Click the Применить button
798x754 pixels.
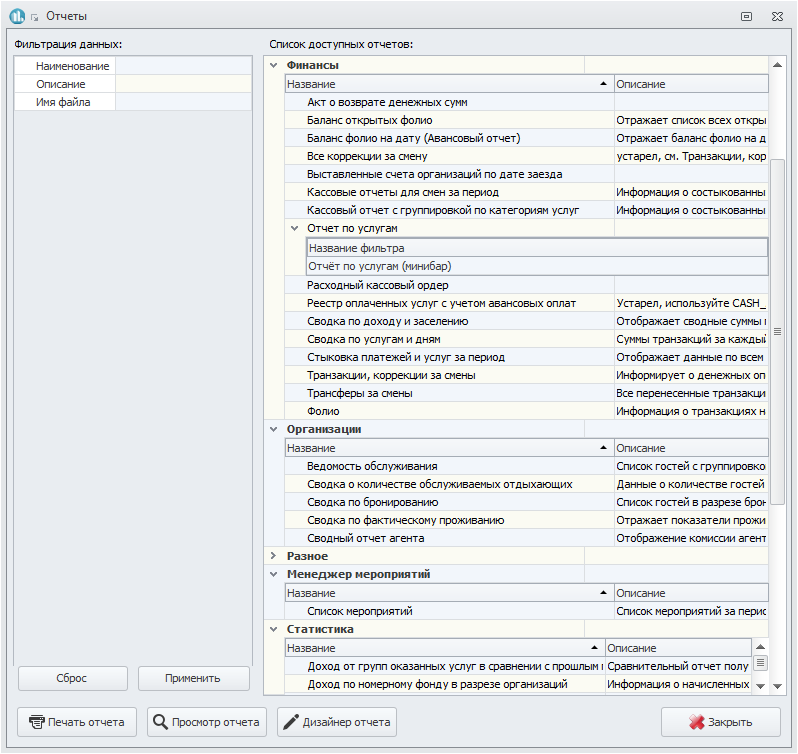pos(193,678)
